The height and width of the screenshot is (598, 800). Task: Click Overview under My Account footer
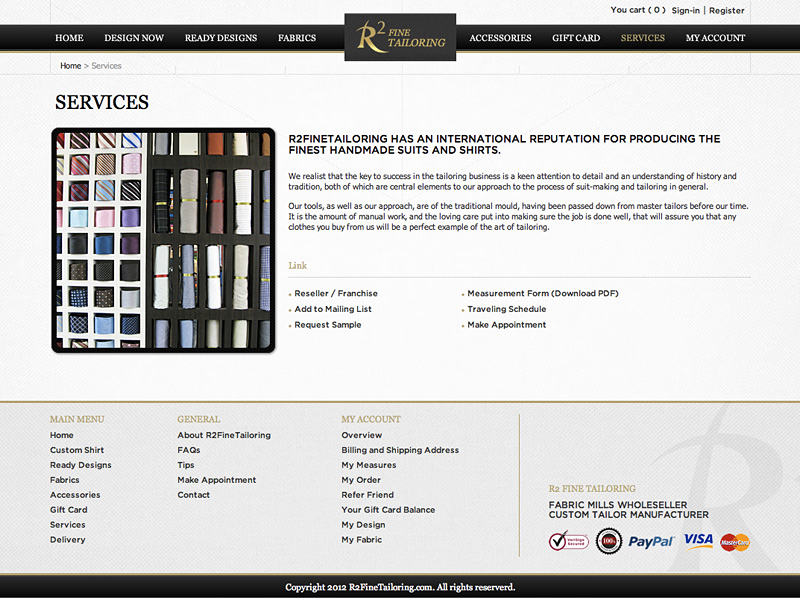(362, 435)
